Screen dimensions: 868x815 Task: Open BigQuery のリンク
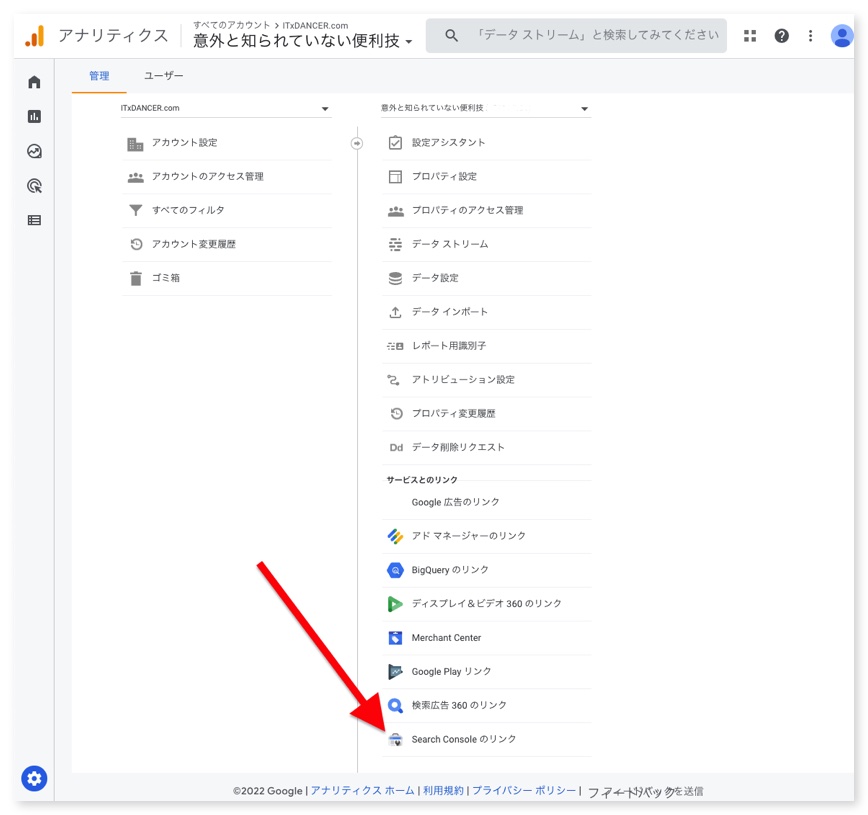pyautogui.click(x=450, y=570)
